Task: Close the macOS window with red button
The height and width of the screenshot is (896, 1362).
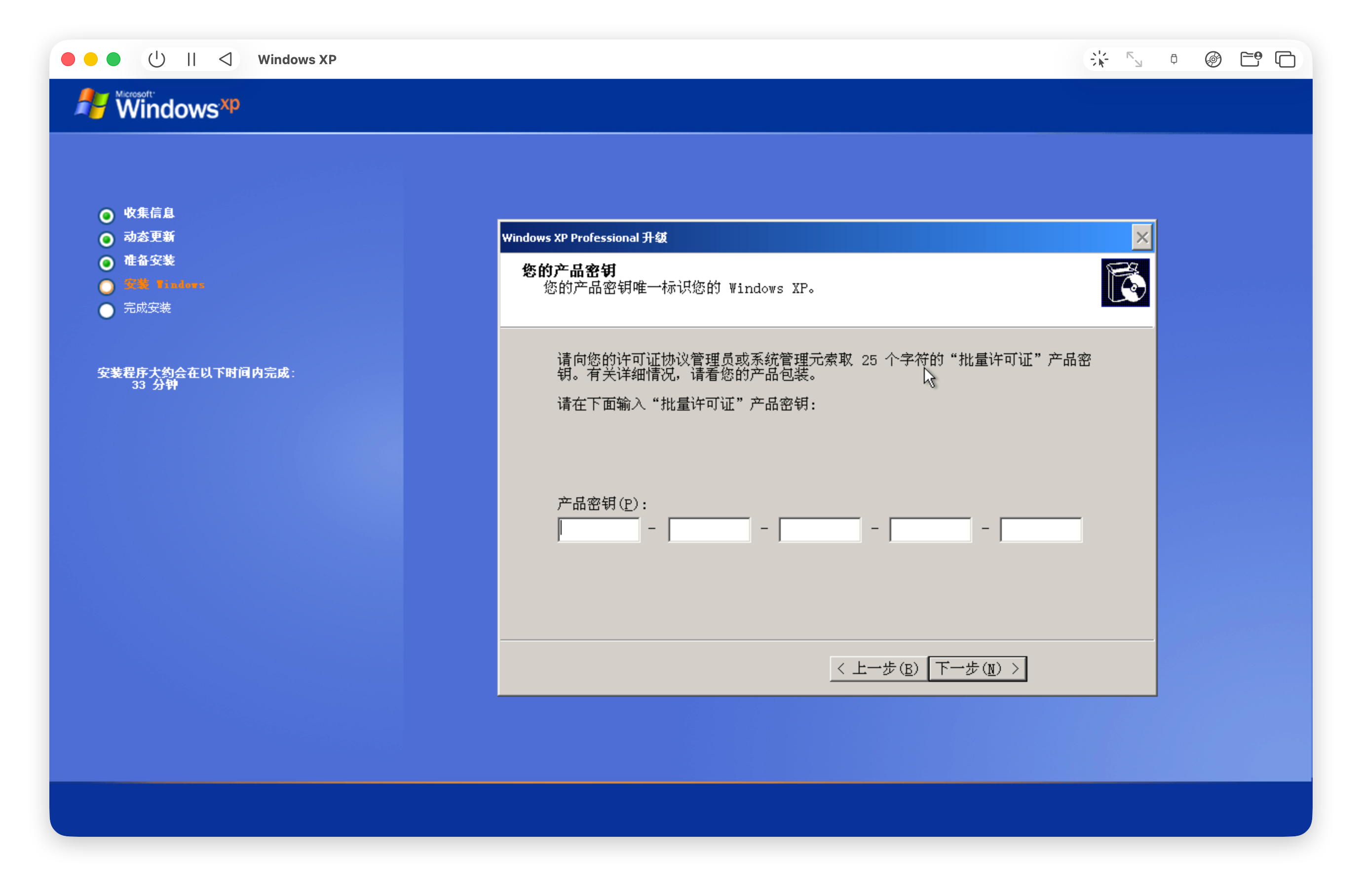Action: 68,60
